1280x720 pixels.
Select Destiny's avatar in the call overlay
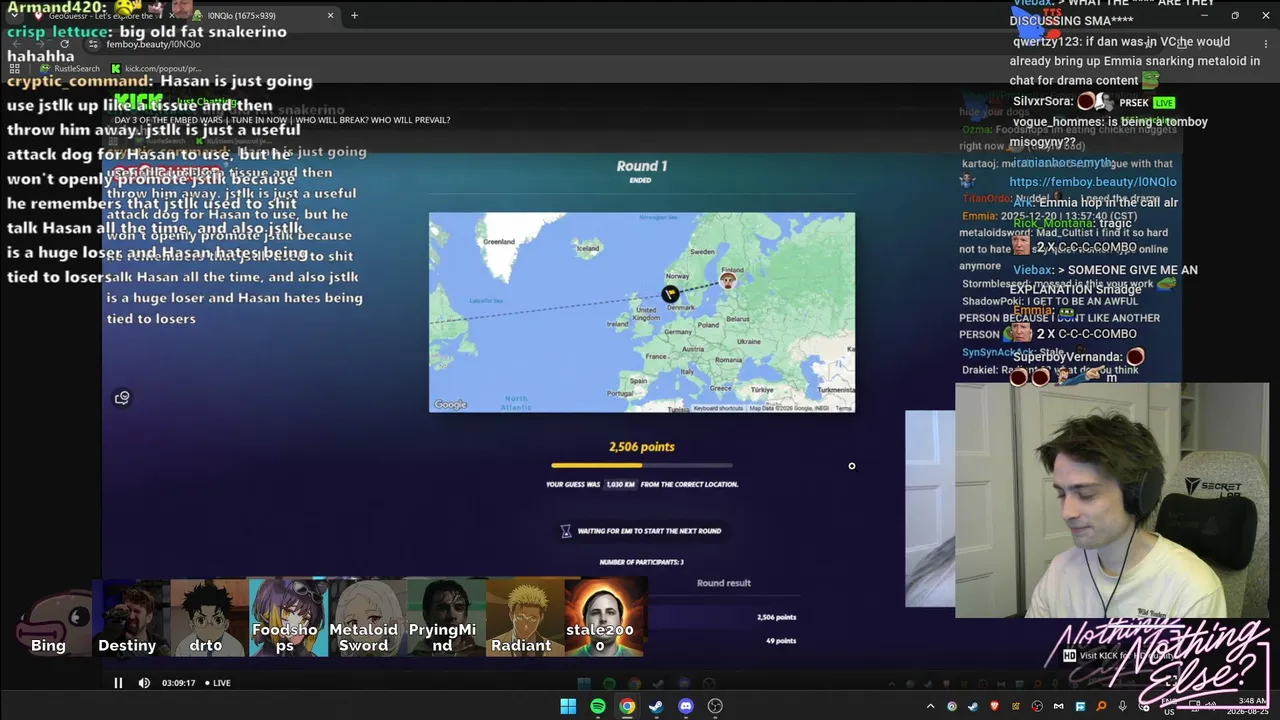click(x=131, y=617)
